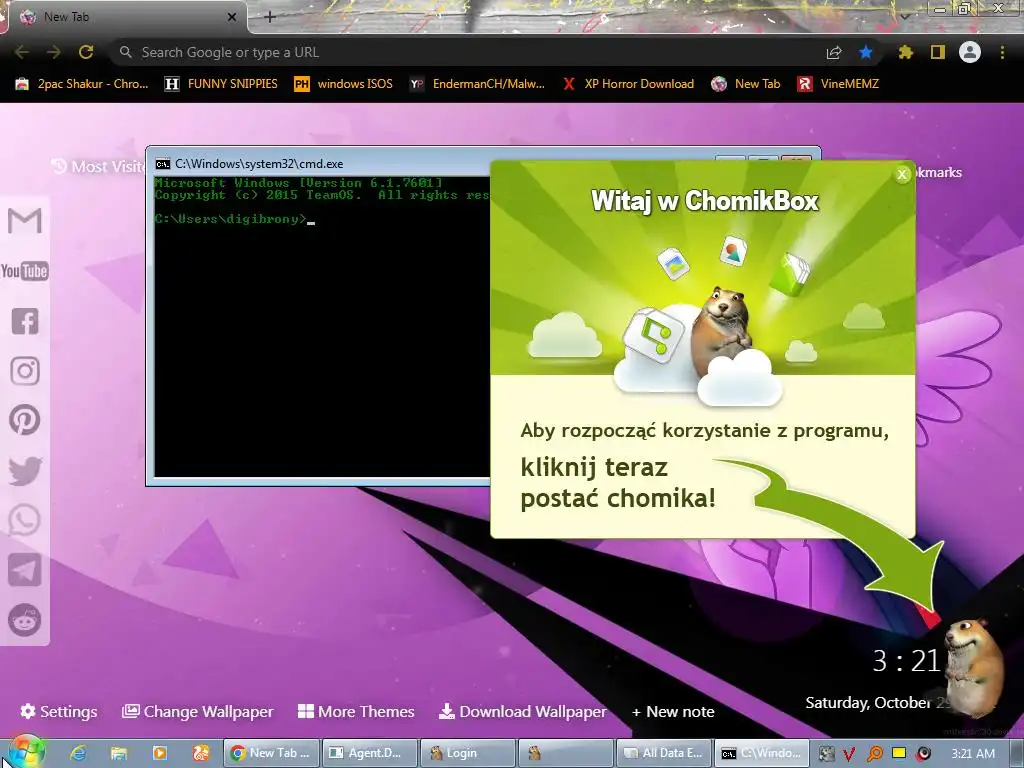Click the taskbar clock showing 3:21 AM
Screen dimensions: 1024x768
973,753
